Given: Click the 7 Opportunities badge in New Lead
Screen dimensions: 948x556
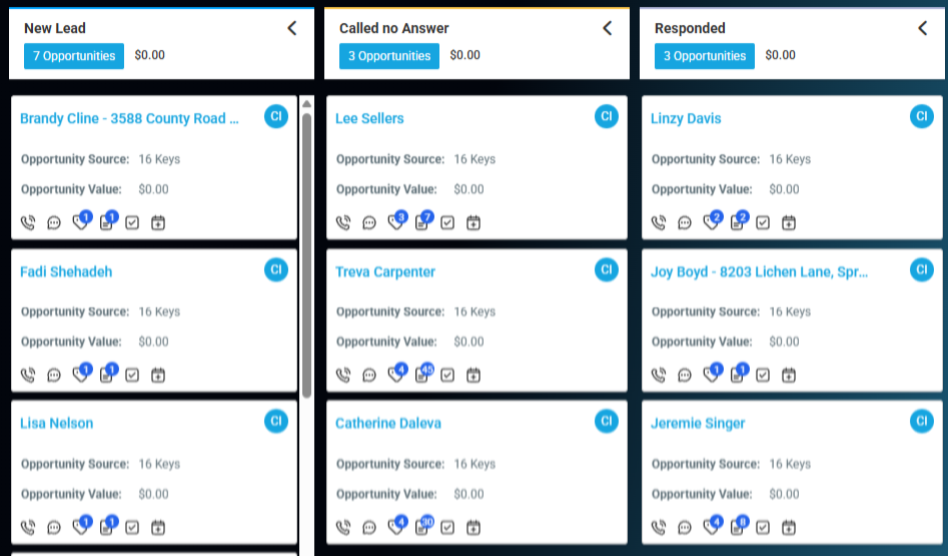Looking at the screenshot, I should coord(74,56).
